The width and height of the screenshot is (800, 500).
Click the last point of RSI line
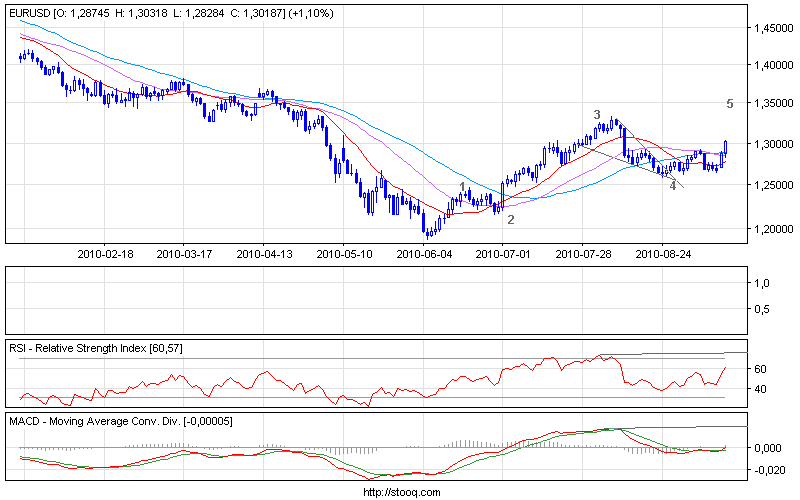point(725,367)
